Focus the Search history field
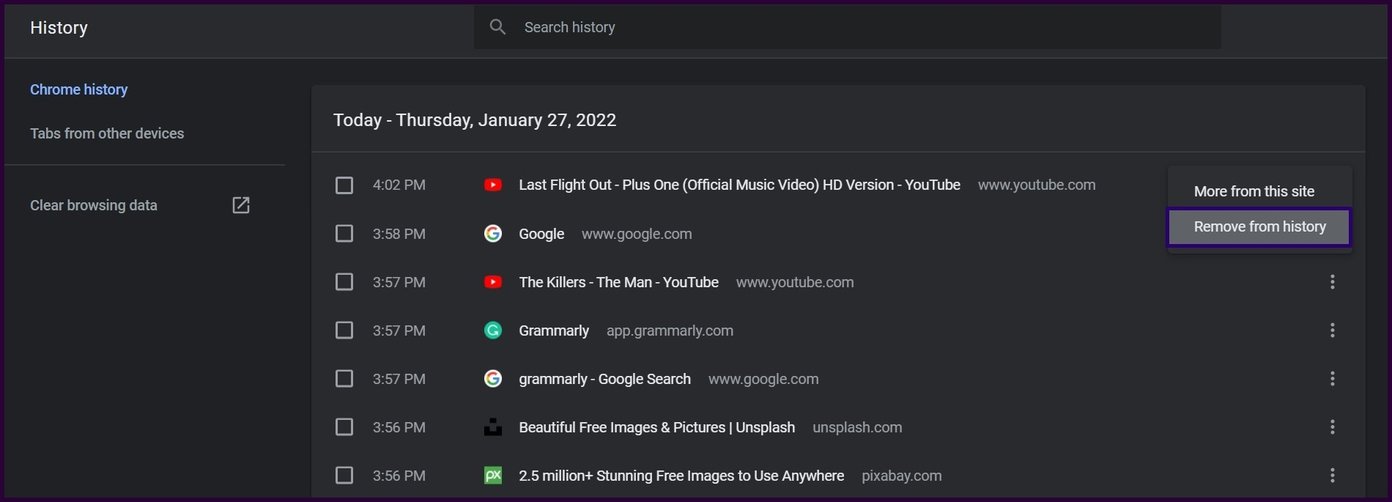 pos(847,27)
